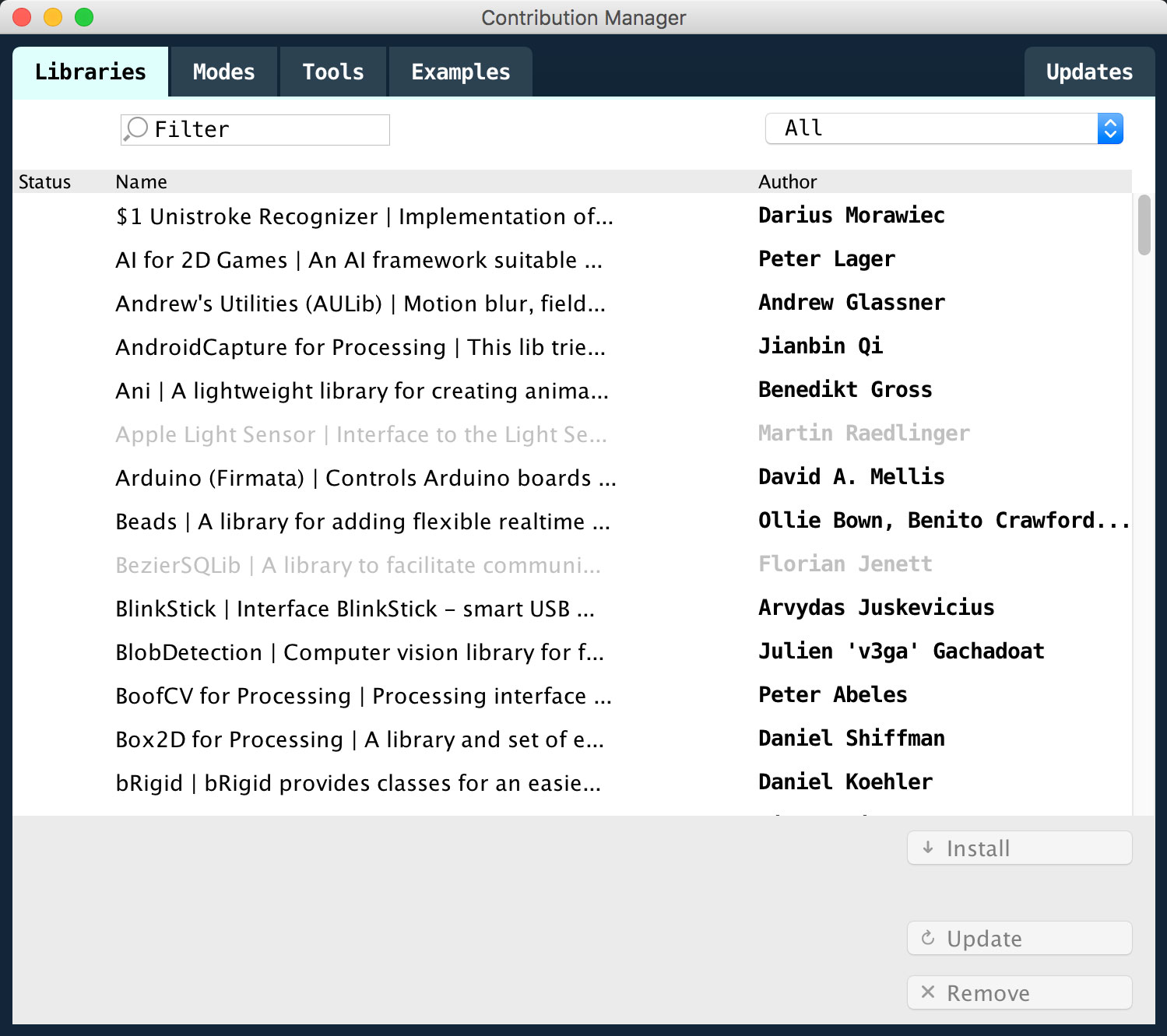Image resolution: width=1167 pixels, height=1036 pixels.
Task: Click the Remove X icon
Action: [928, 992]
